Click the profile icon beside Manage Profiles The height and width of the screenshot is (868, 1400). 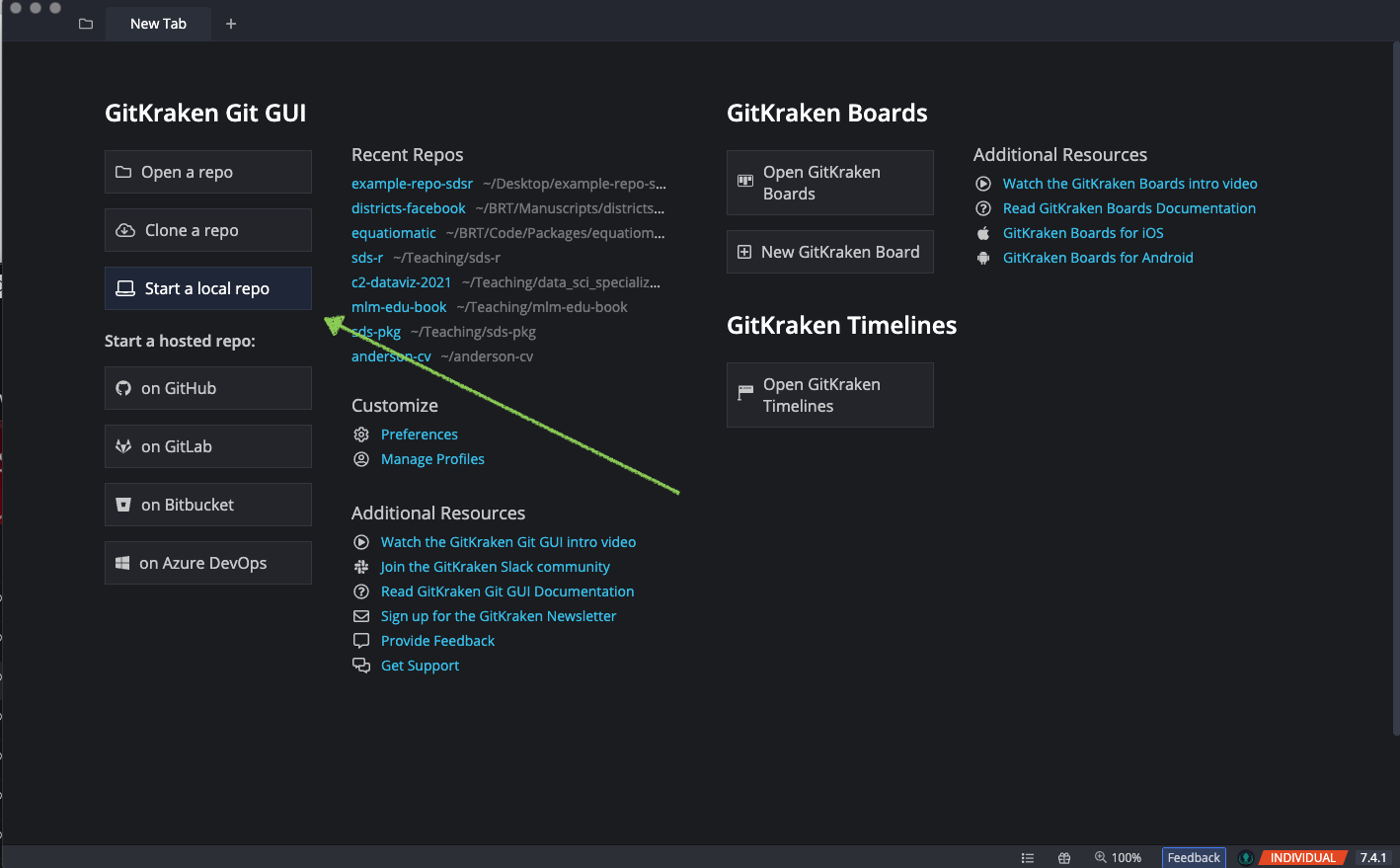pos(361,459)
